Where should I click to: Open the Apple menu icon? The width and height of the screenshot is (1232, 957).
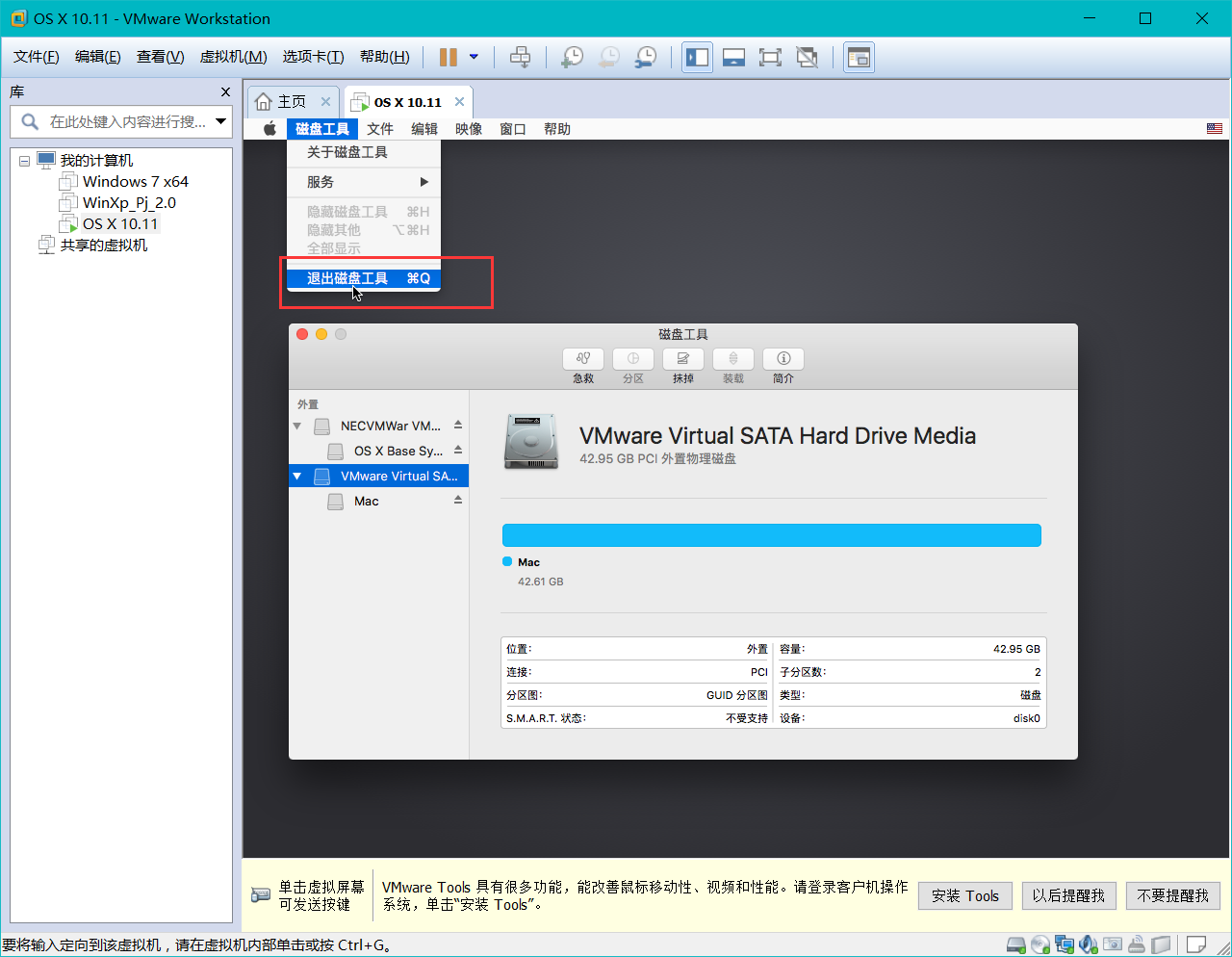tap(269, 129)
